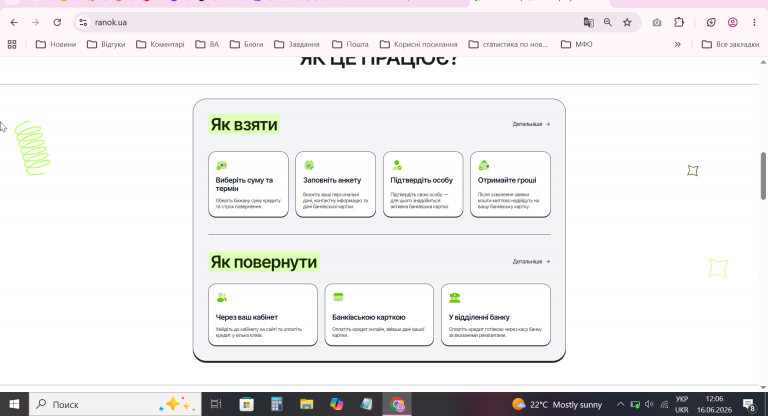
Task: Open the weather widget showing 22°C
Action: click(x=557, y=404)
